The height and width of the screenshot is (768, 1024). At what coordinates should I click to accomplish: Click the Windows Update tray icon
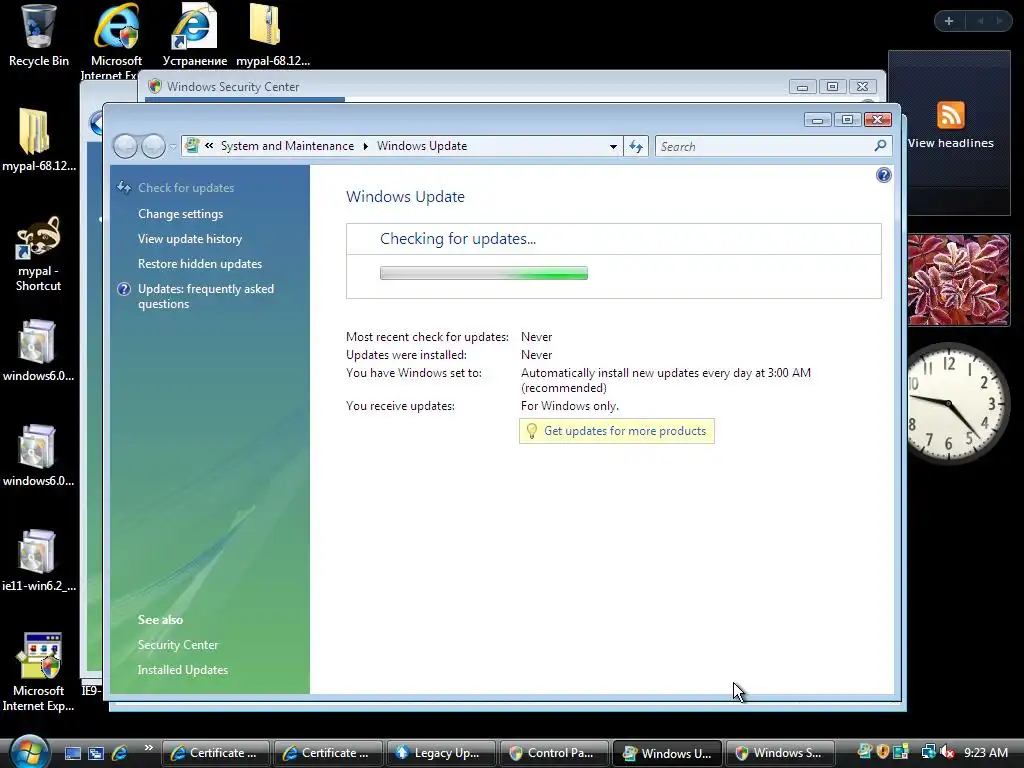[x=865, y=752]
